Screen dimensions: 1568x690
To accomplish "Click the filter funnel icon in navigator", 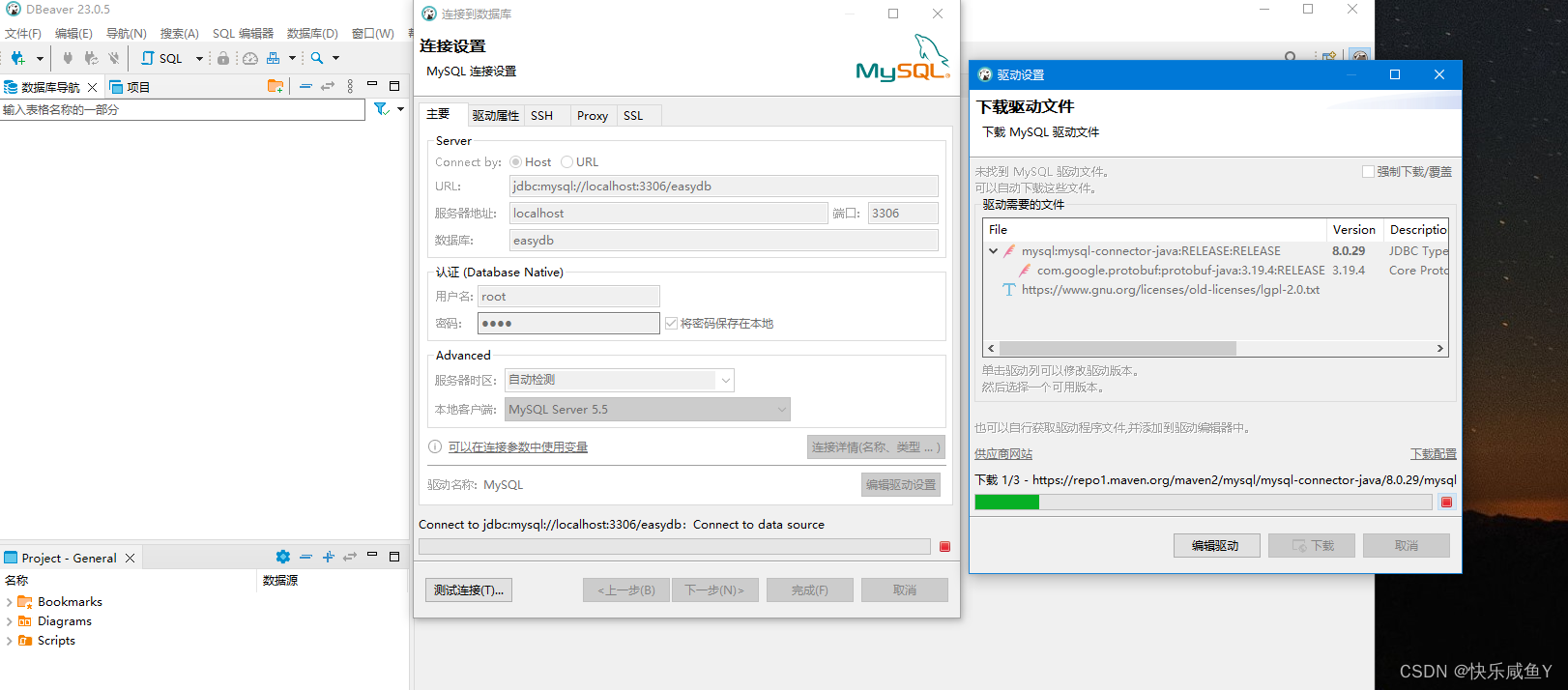I will [381, 109].
